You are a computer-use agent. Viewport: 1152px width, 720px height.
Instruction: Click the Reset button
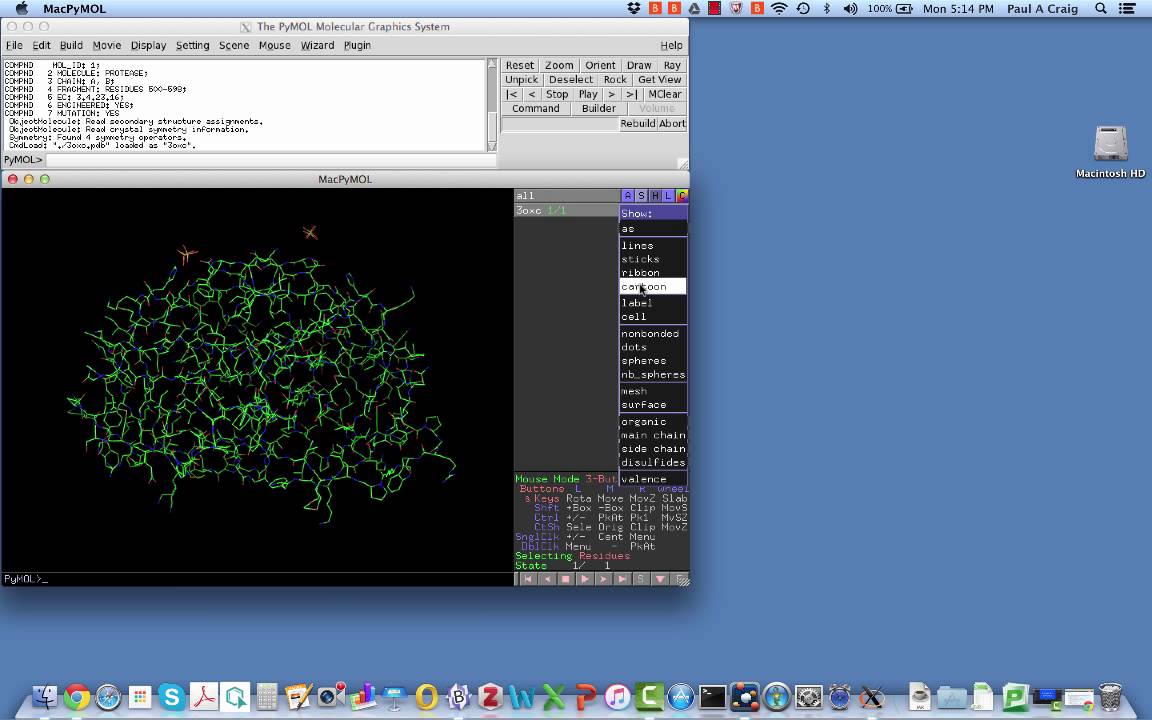click(x=520, y=65)
